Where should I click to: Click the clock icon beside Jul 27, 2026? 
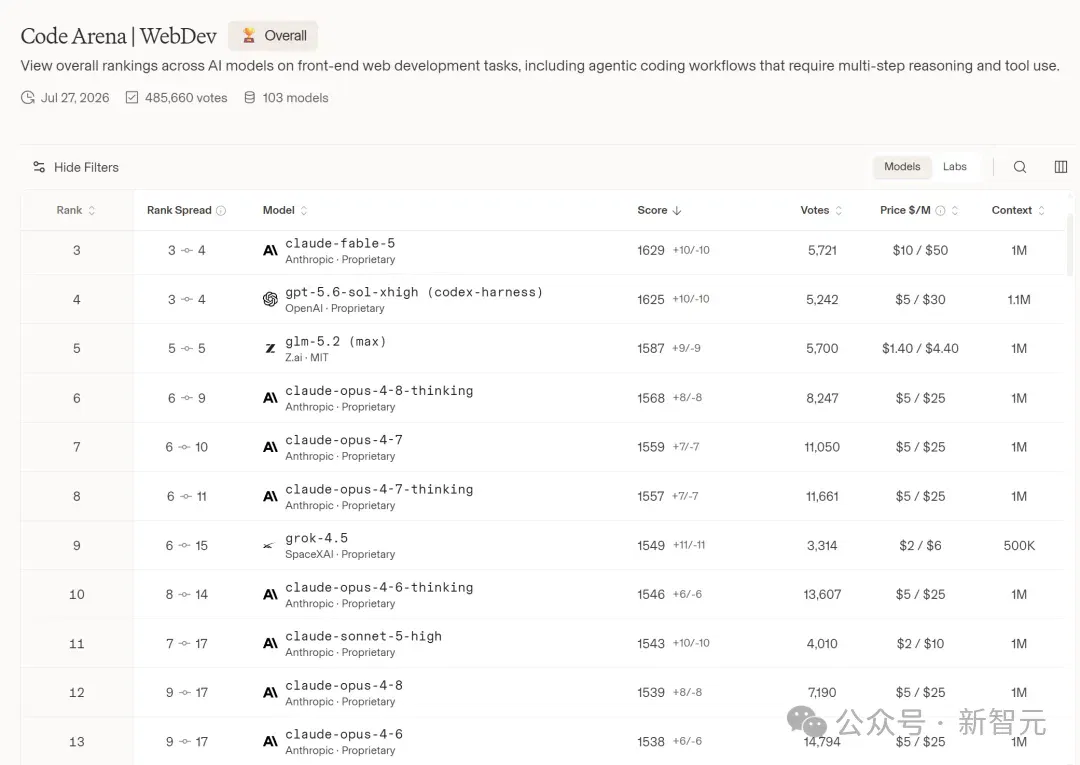coord(28,98)
